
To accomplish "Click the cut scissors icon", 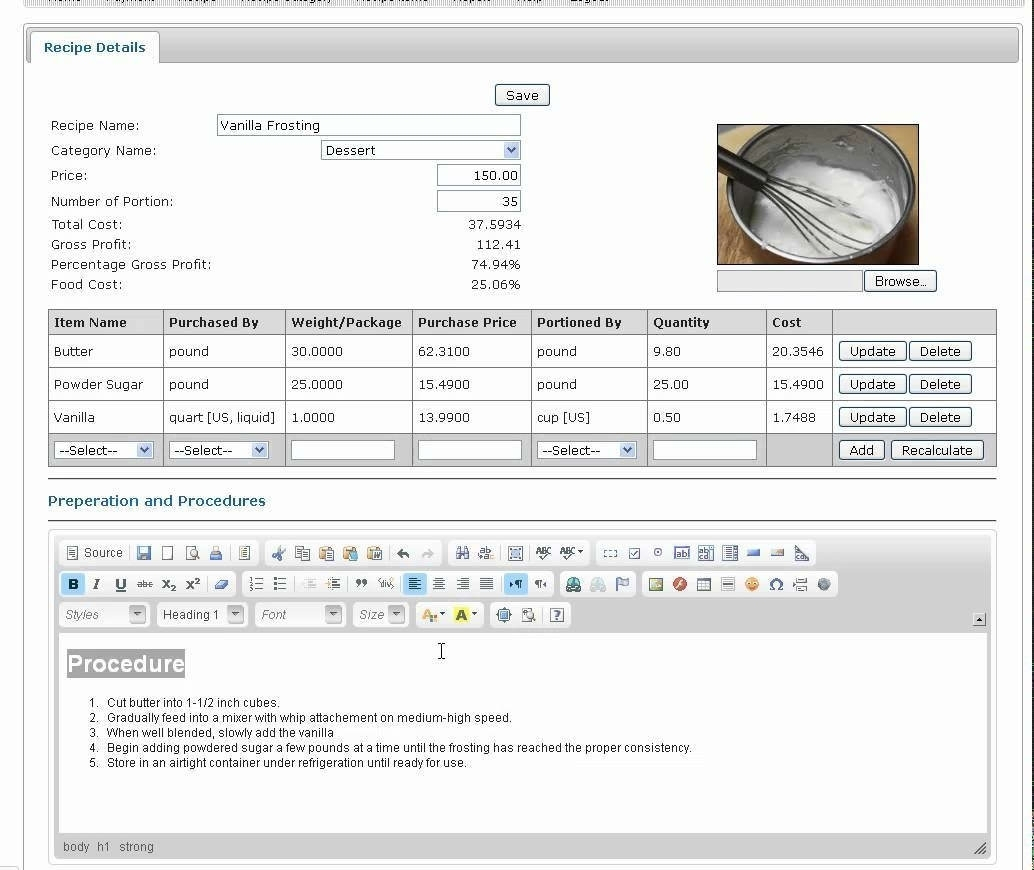I will point(278,553).
